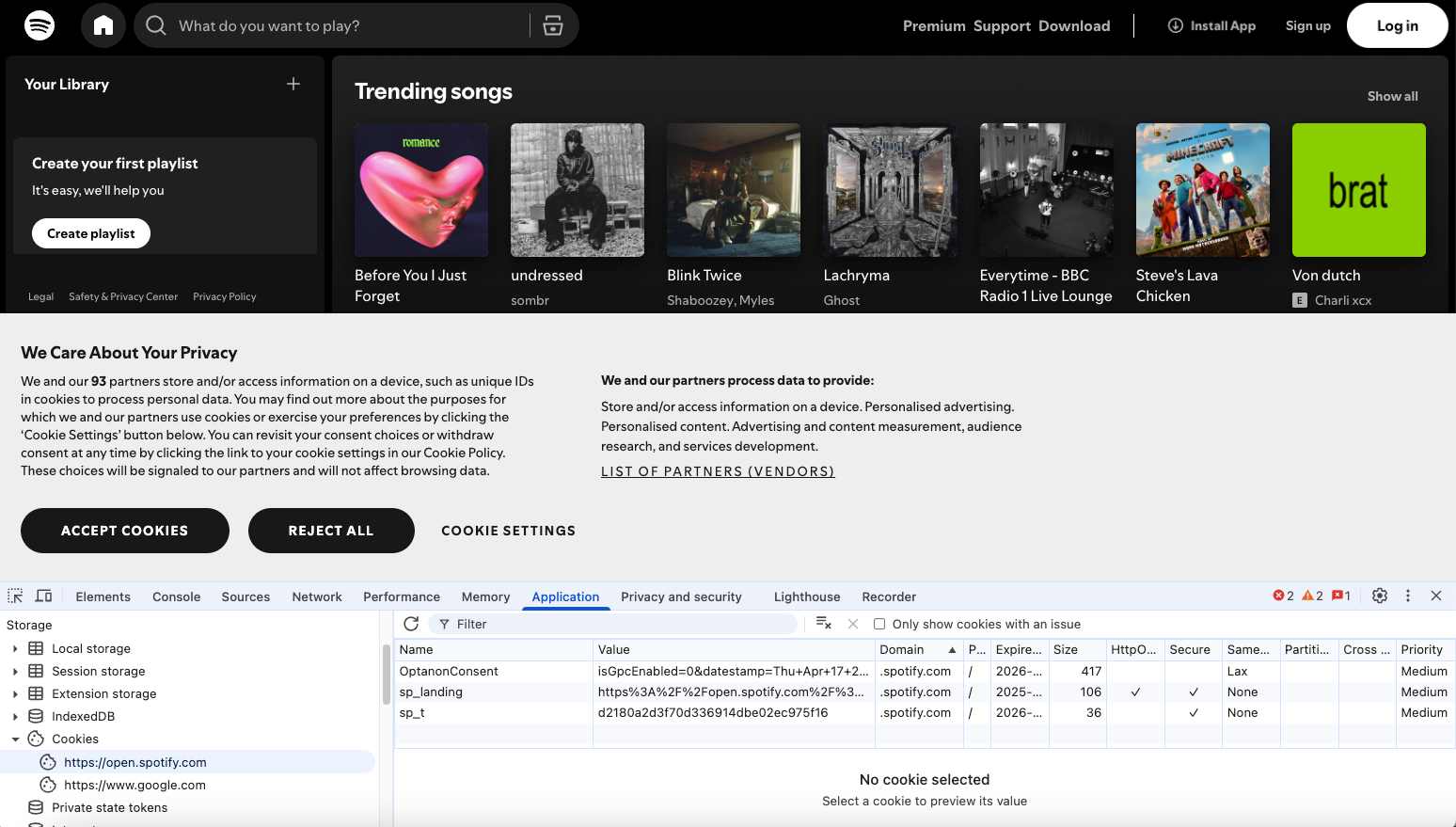
Task: Click REJECT ALL button
Action: point(331,531)
